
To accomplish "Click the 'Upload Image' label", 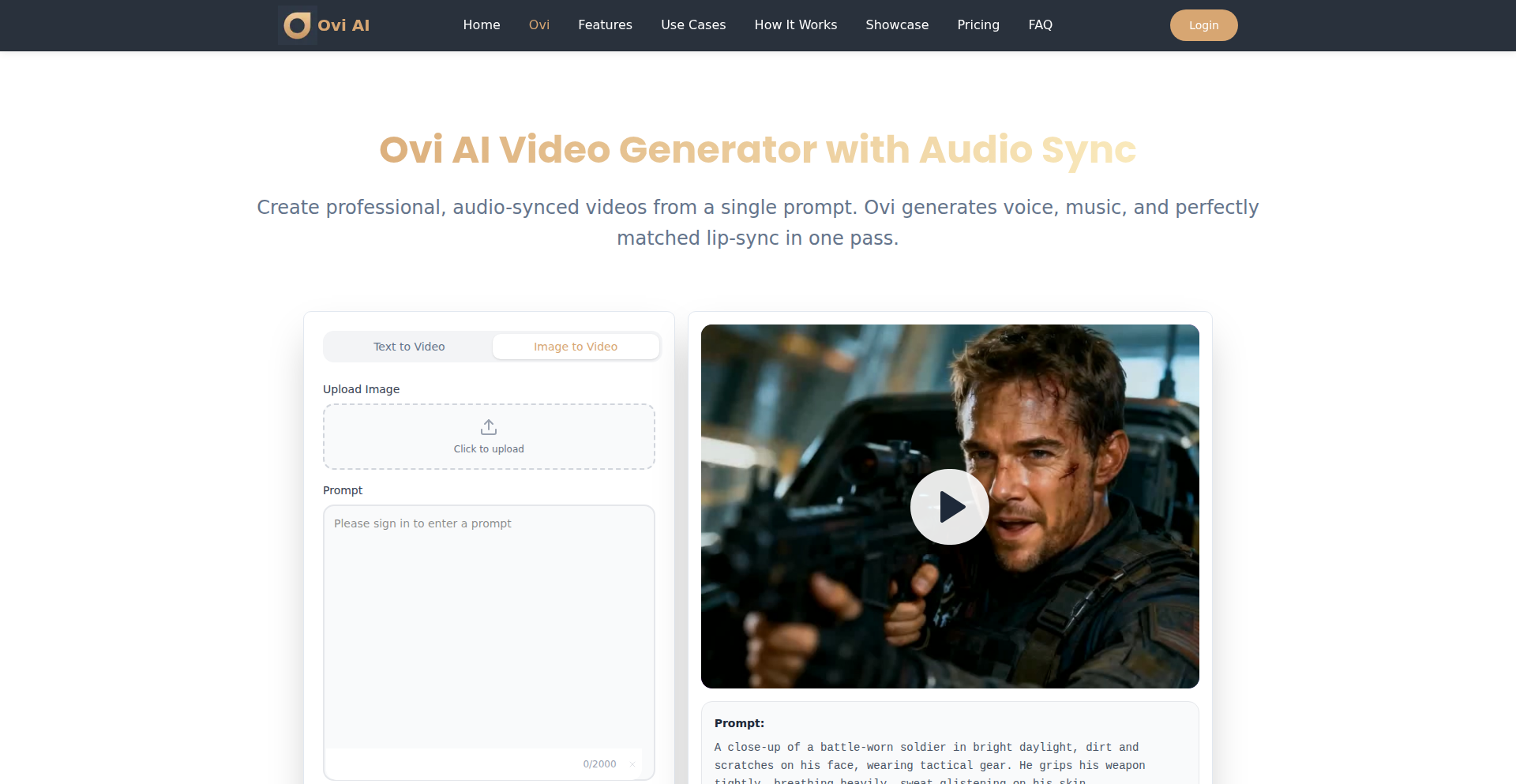I will 361,389.
